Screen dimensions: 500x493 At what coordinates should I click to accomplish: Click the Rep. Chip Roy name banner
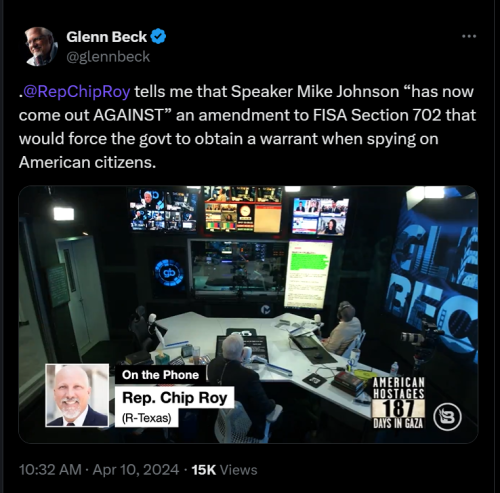tap(174, 397)
